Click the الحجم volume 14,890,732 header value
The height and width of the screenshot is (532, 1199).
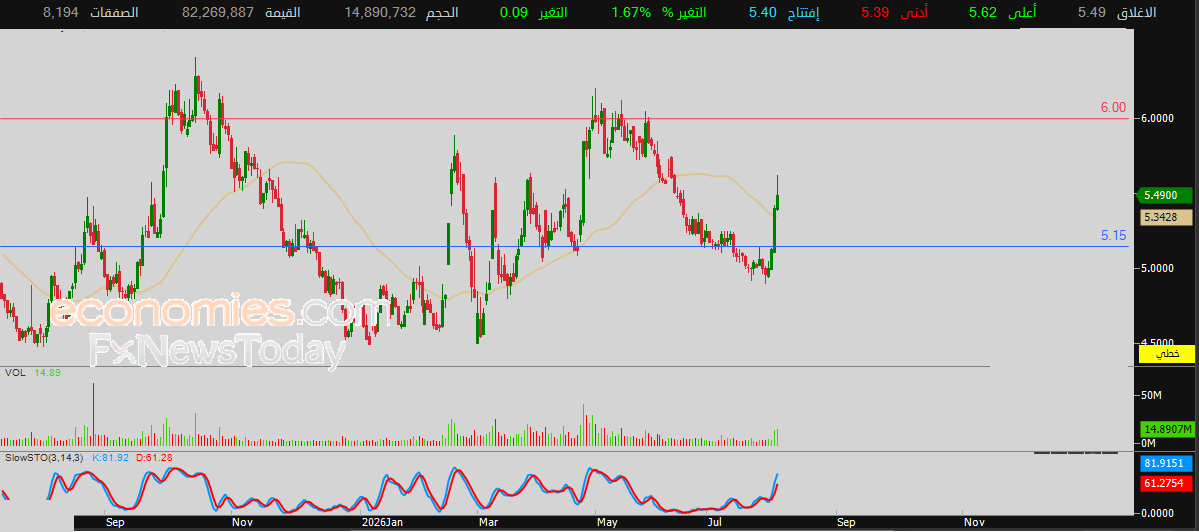tap(380, 12)
